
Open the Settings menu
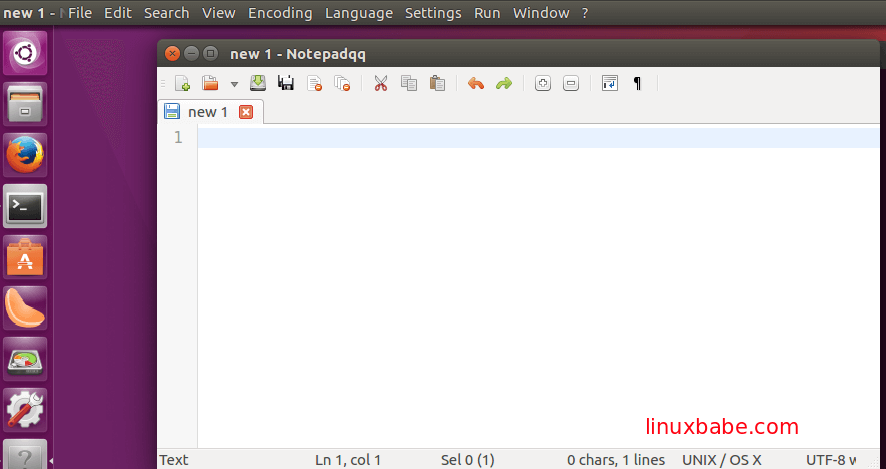tap(433, 13)
